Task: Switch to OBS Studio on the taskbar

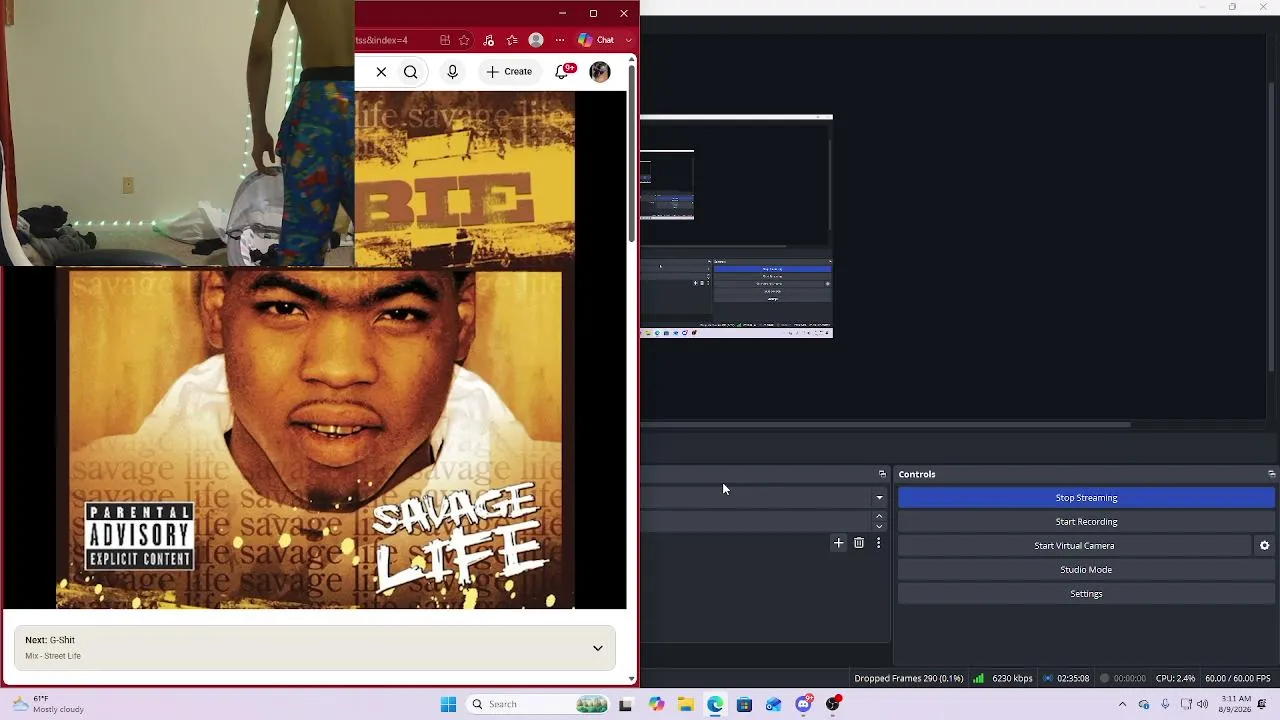Action: pos(833,704)
